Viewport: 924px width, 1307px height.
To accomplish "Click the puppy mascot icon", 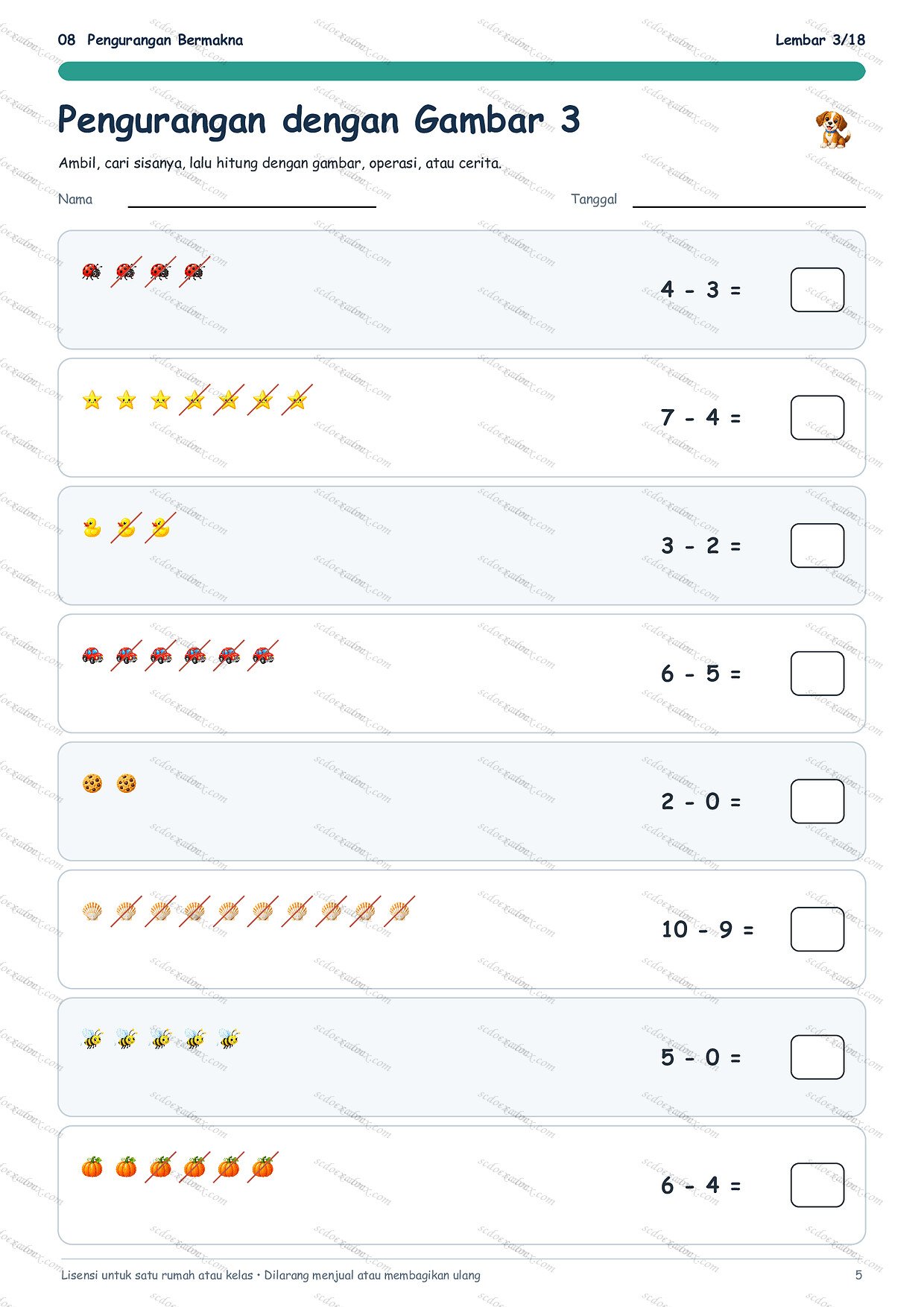I will (832, 129).
